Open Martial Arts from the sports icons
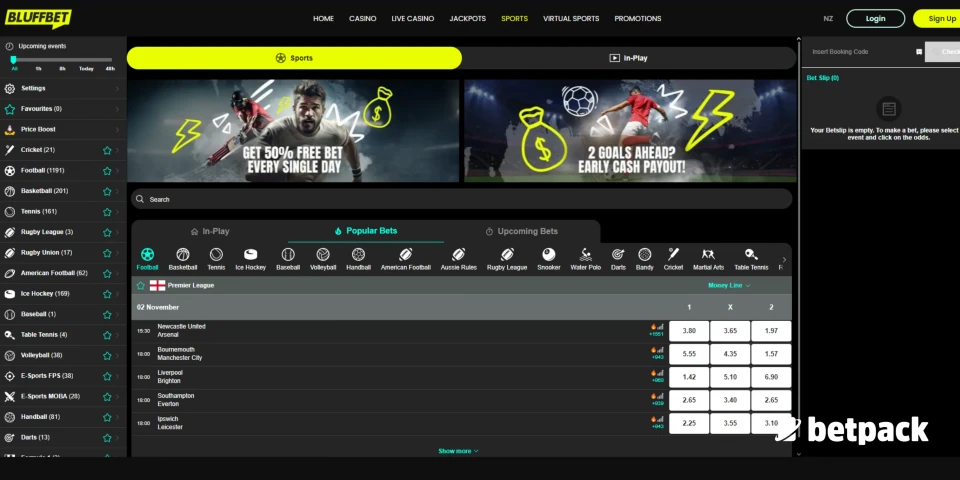960x480 pixels. (708, 255)
